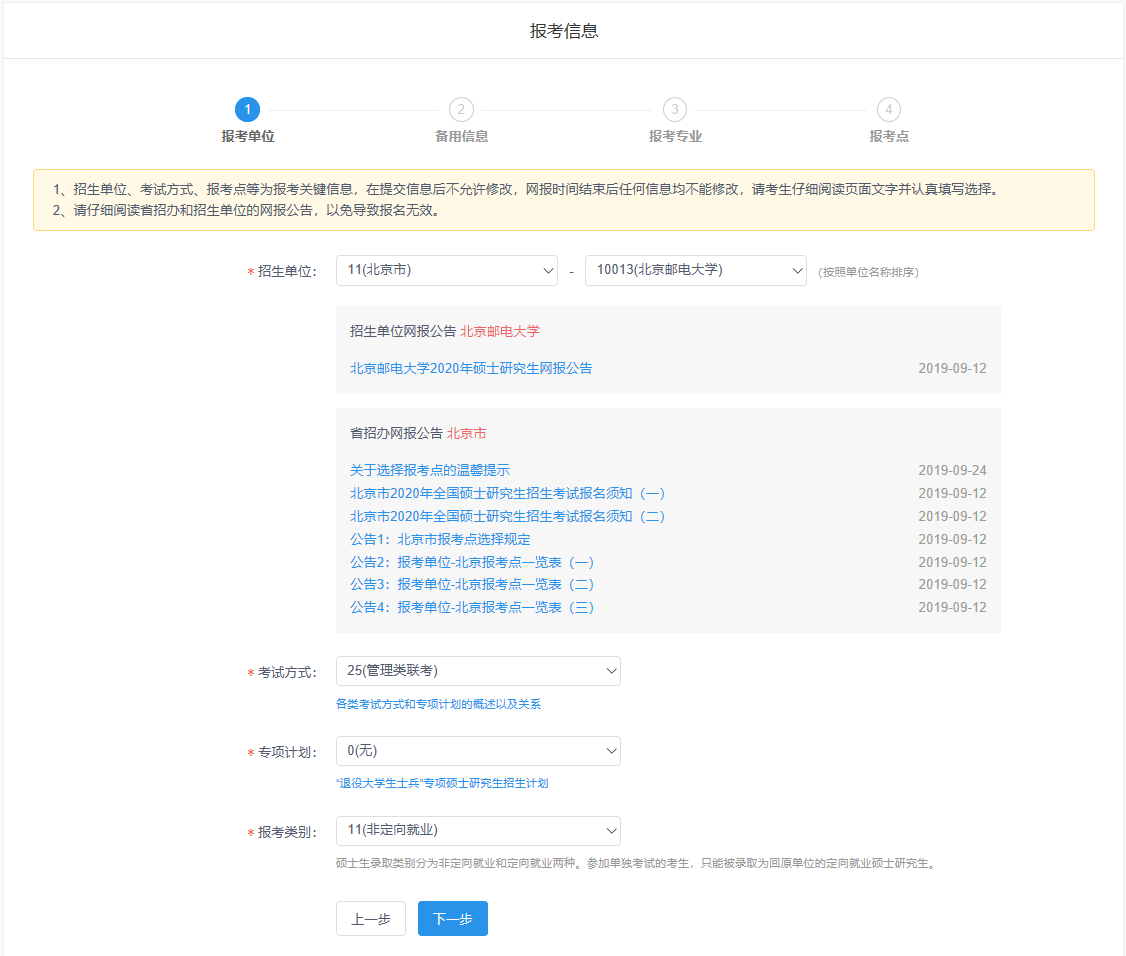
Task: Open the 11(北京市) province dropdown
Action: (x=446, y=271)
